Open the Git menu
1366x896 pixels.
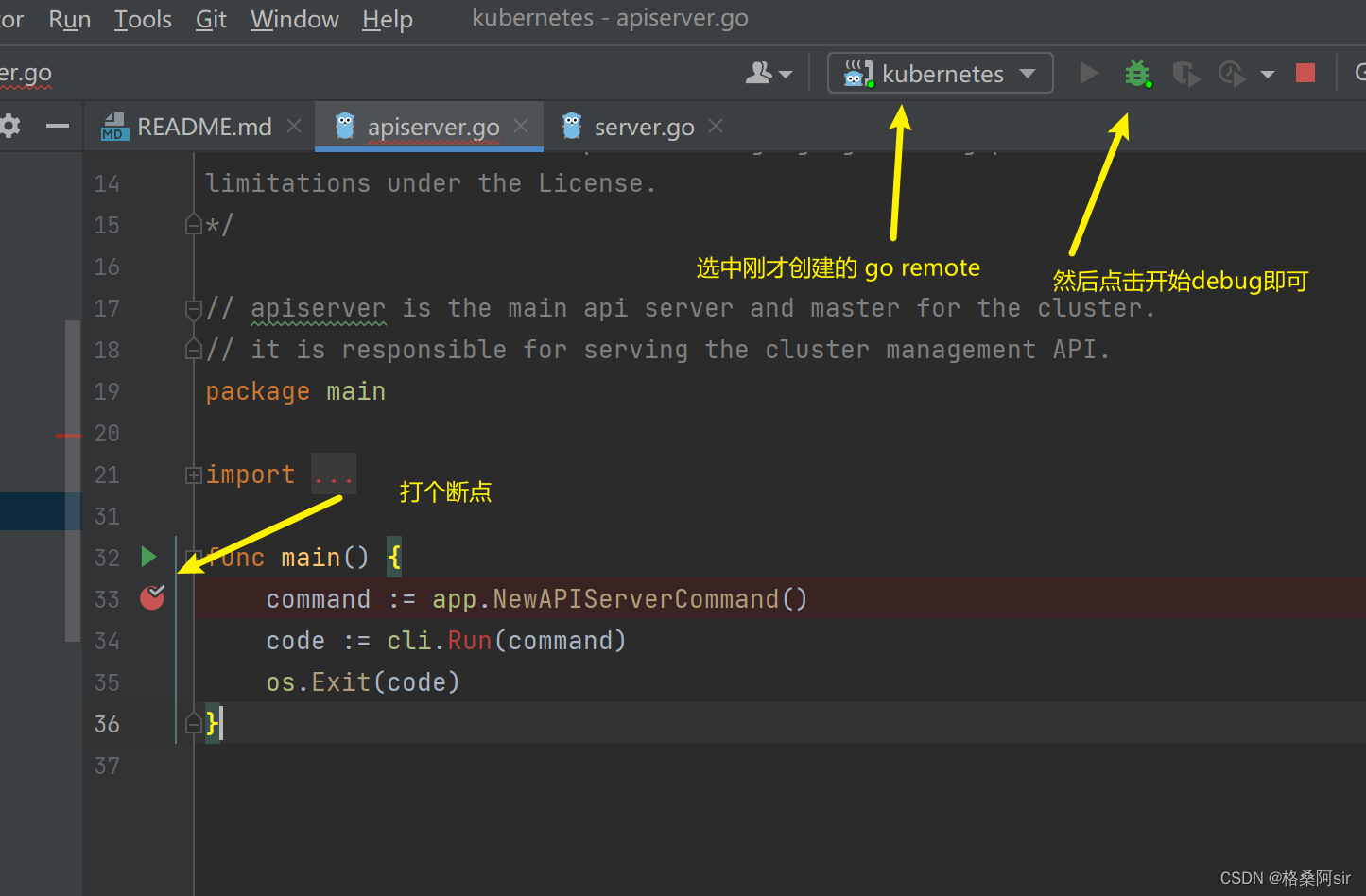pos(211,19)
